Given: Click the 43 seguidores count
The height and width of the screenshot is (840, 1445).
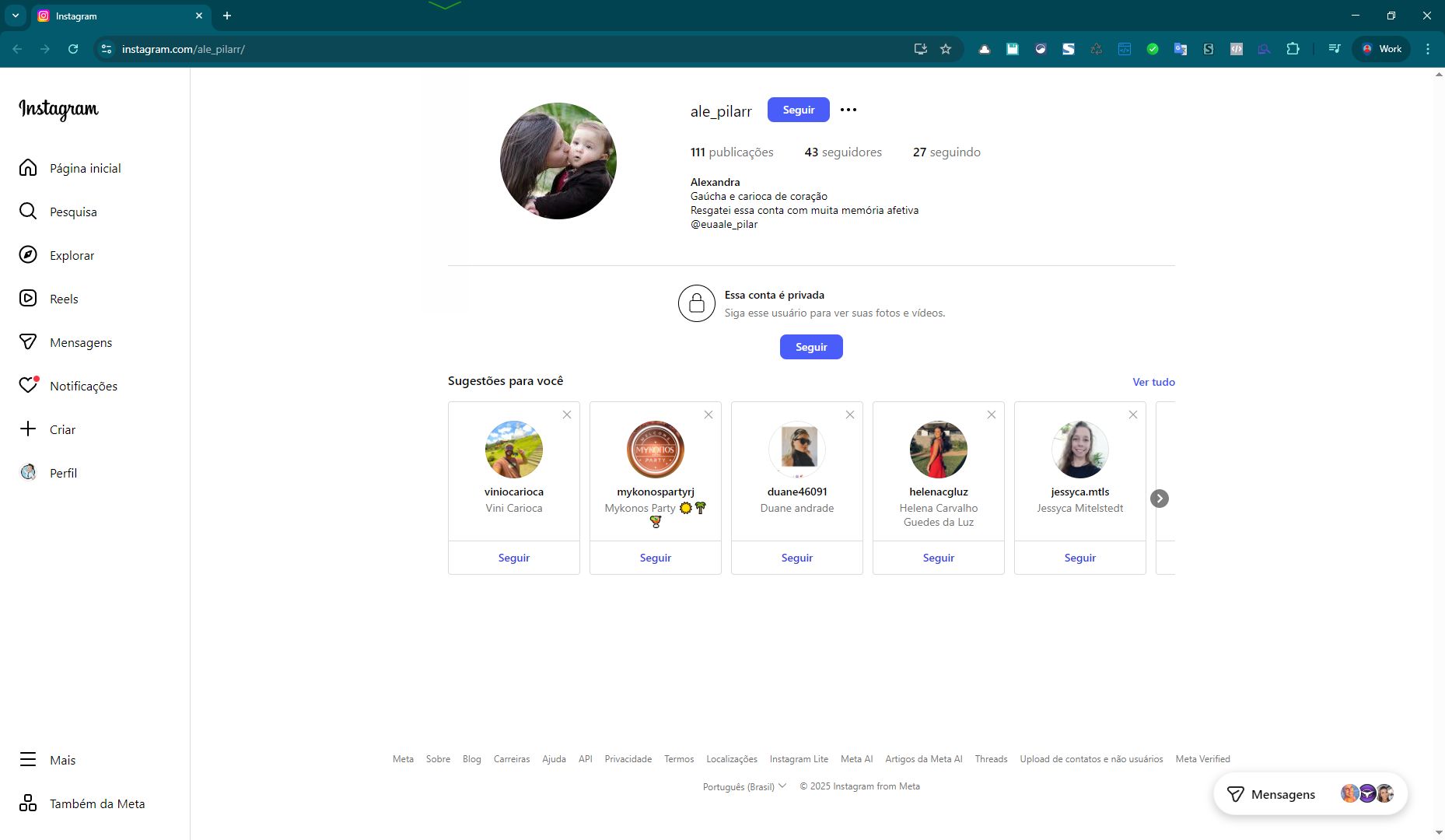Looking at the screenshot, I should 843,152.
